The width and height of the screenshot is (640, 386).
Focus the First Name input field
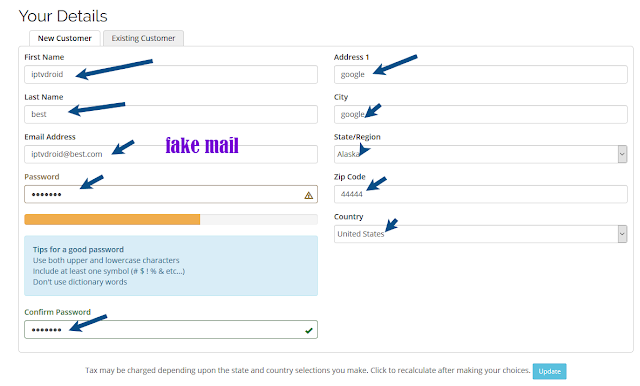point(171,75)
